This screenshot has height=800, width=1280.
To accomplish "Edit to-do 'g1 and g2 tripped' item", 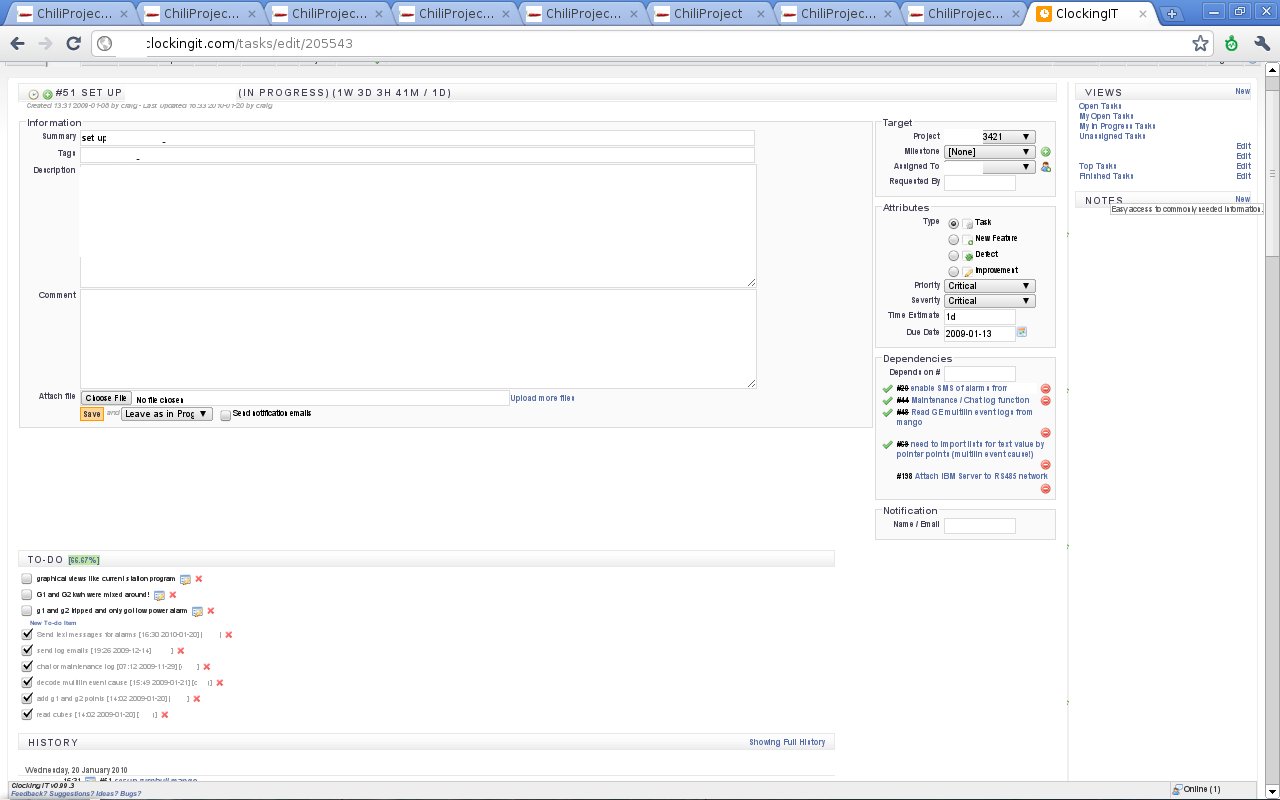I will (x=197, y=611).
